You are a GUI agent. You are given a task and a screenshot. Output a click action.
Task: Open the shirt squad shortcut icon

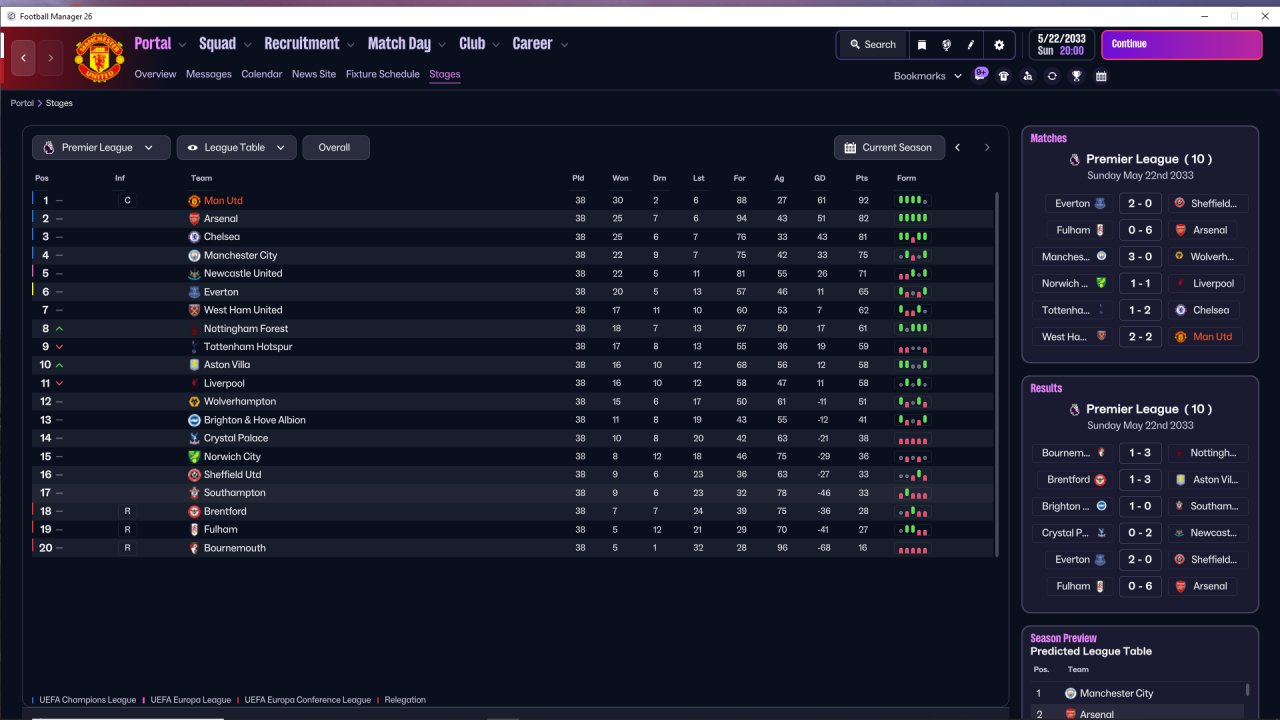pos(1004,76)
